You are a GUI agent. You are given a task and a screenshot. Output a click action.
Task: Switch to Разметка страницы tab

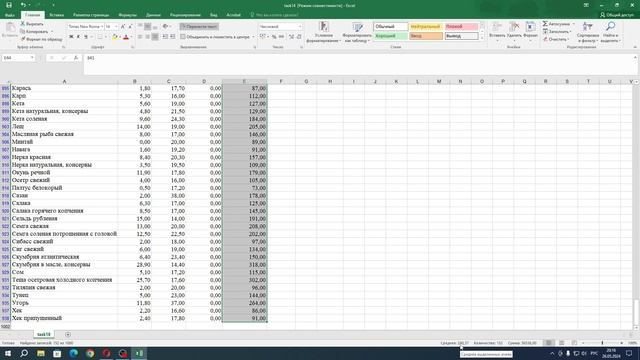91,15
